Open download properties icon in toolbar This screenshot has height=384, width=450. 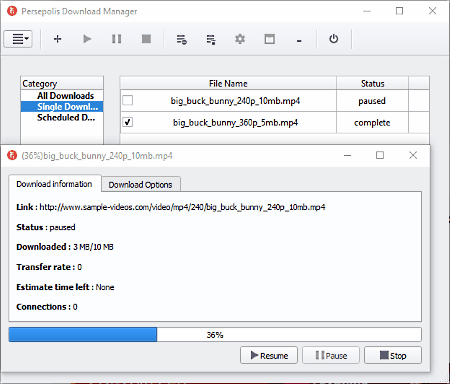click(x=181, y=39)
